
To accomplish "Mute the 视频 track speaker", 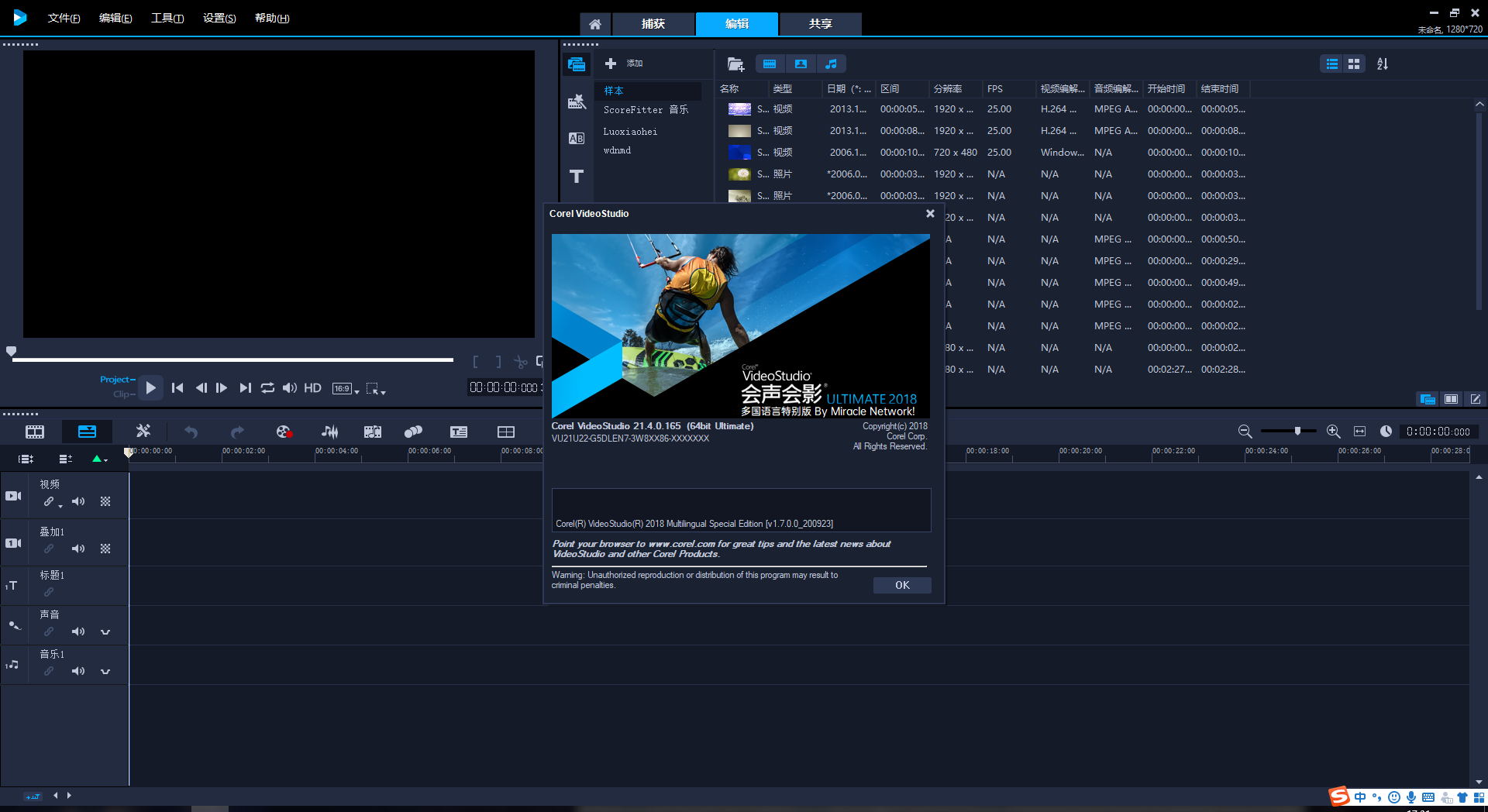I will click(78, 502).
